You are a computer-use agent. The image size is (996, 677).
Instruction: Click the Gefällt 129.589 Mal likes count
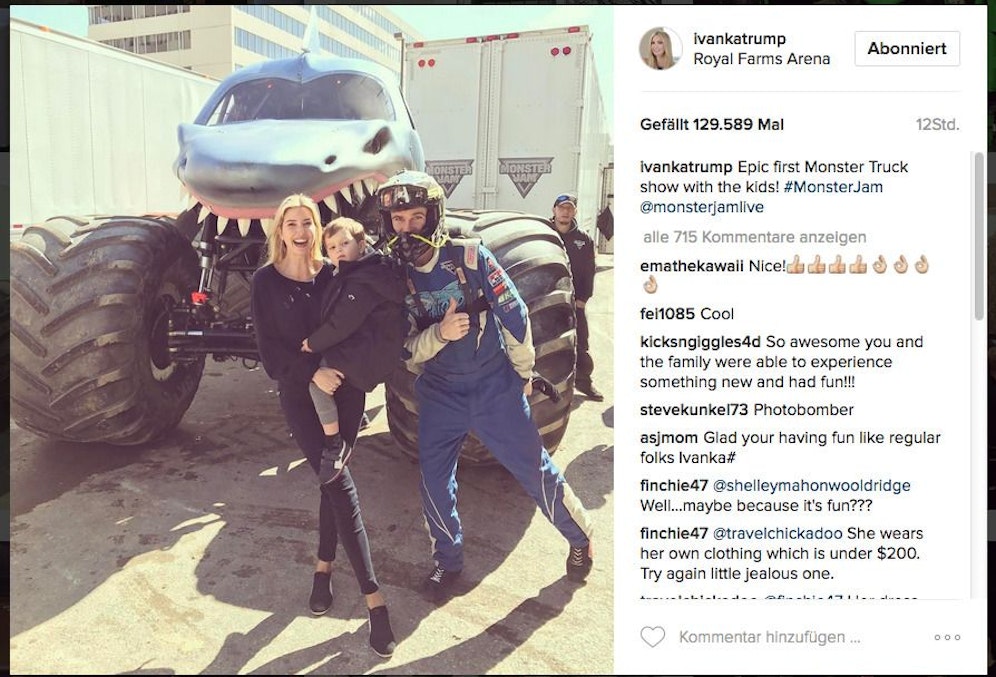point(712,124)
